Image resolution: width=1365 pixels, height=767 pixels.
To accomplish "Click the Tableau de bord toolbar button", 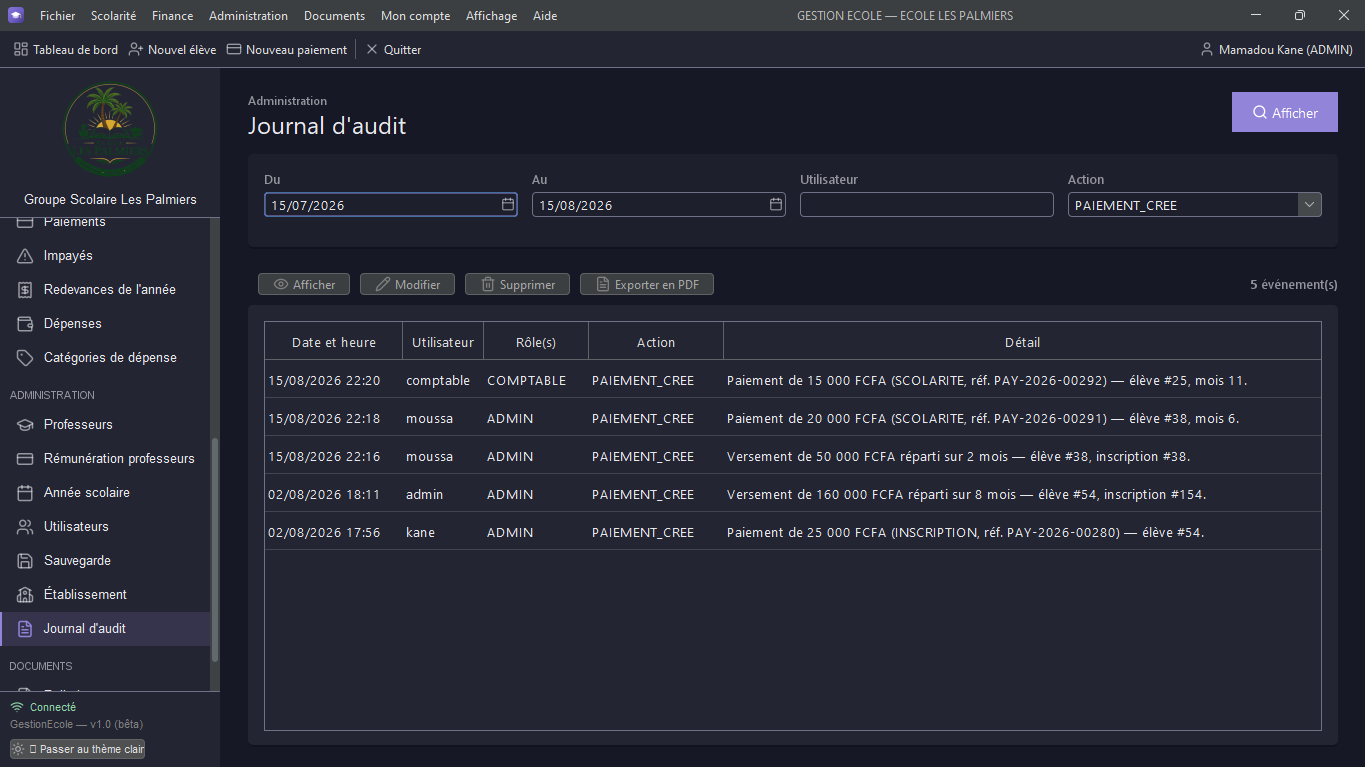I will point(66,50).
